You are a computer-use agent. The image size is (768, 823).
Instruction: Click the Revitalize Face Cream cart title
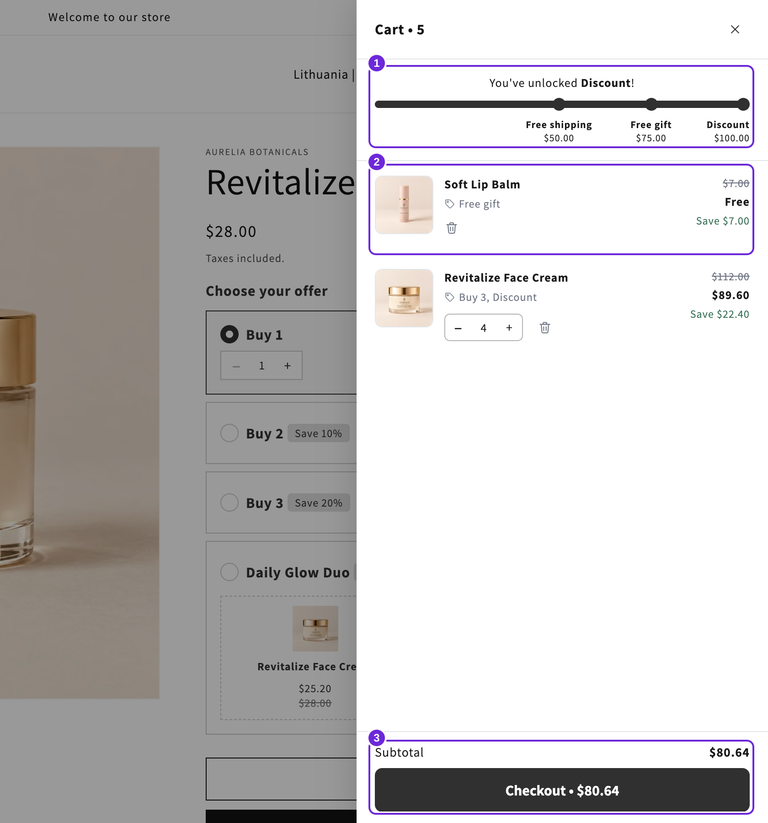pos(506,278)
